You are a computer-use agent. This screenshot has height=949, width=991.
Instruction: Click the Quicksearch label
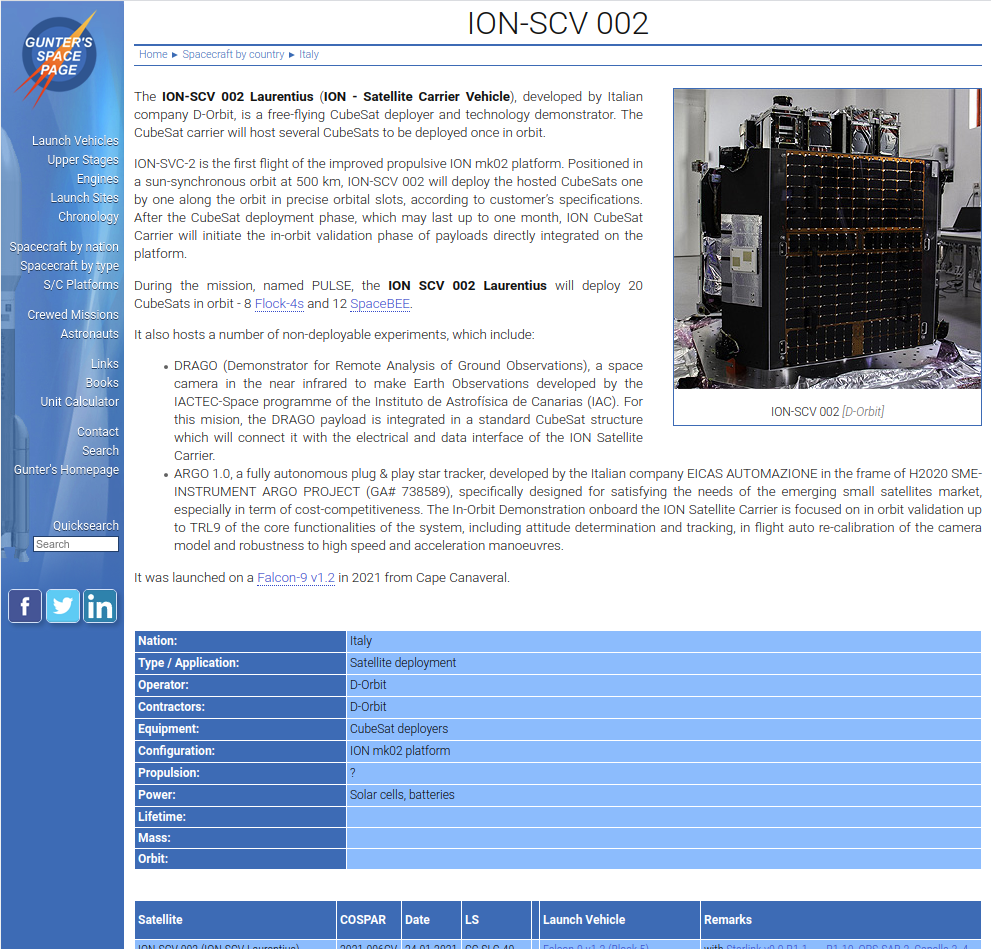pyautogui.click(x=85, y=526)
